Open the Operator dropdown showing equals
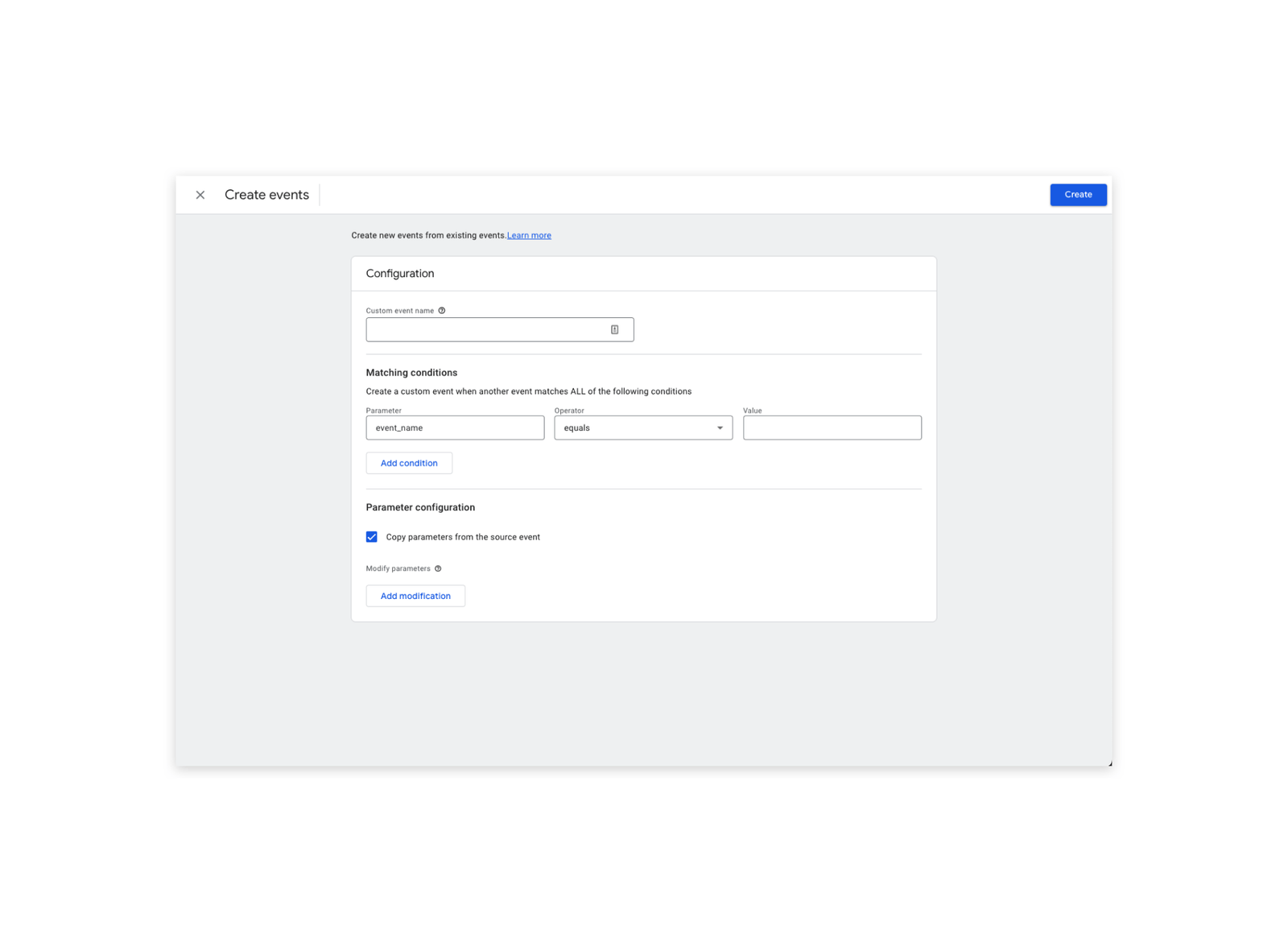This screenshot has width=1288, height=942. (643, 428)
